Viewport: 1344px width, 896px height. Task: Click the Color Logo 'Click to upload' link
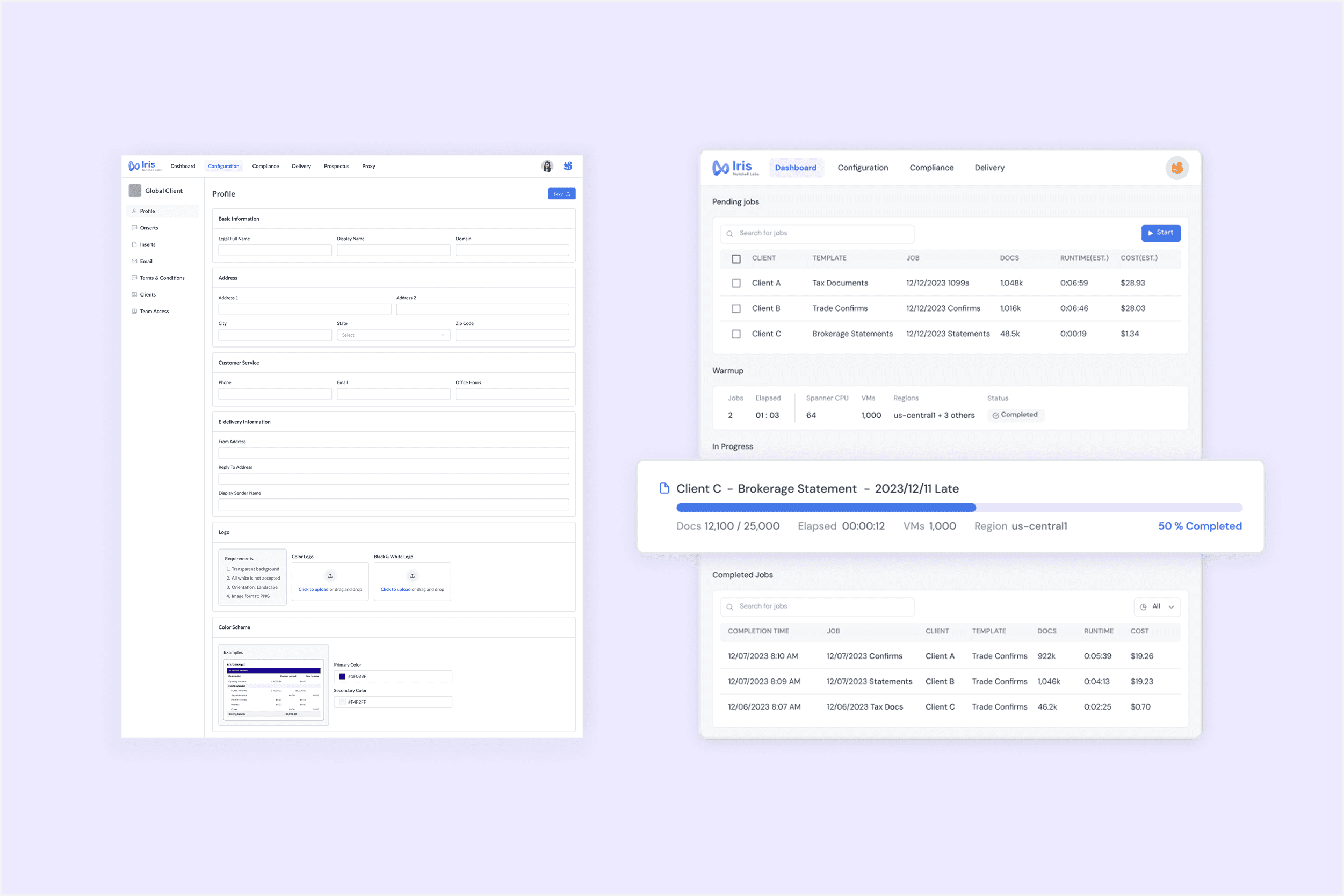tap(313, 589)
